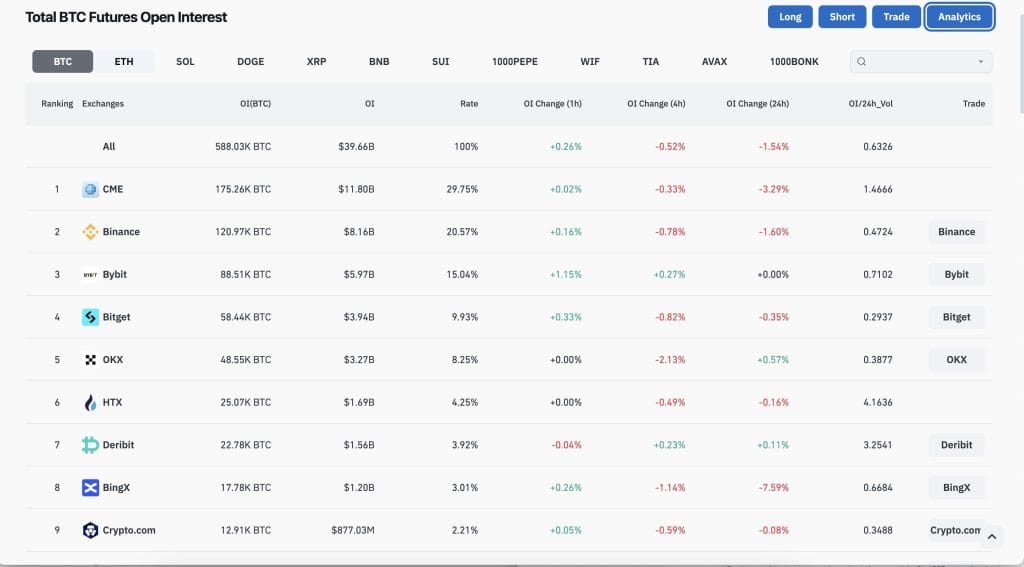The height and width of the screenshot is (567, 1024).
Task: Open the coin search dropdown arrow
Action: click(x=980, y=62)
